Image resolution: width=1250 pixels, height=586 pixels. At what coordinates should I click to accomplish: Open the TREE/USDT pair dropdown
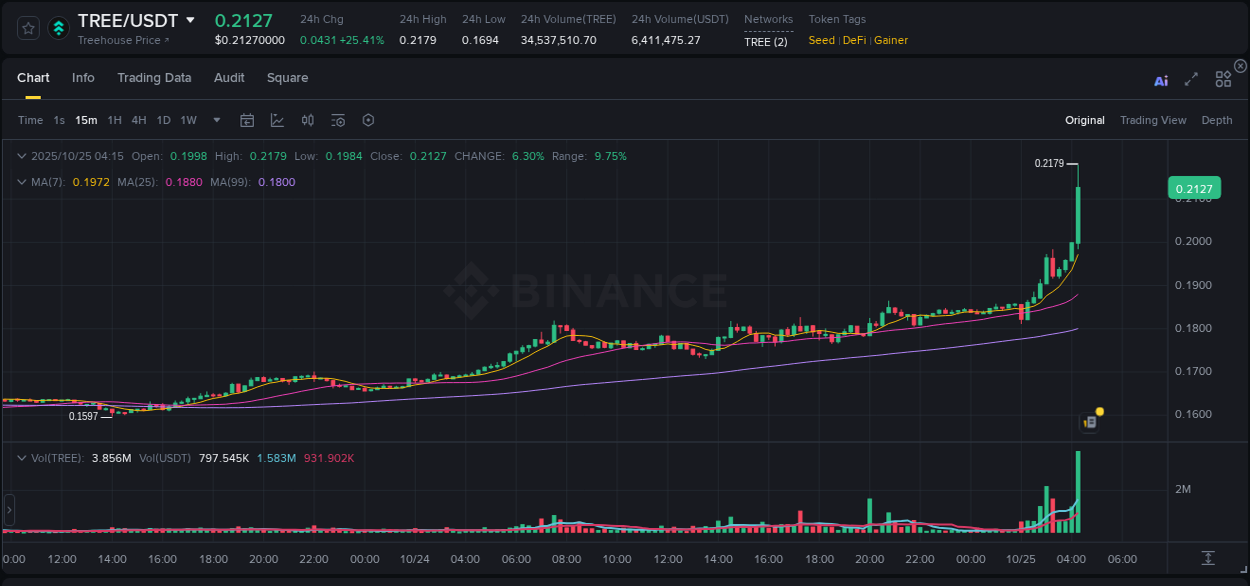point(190,20)
